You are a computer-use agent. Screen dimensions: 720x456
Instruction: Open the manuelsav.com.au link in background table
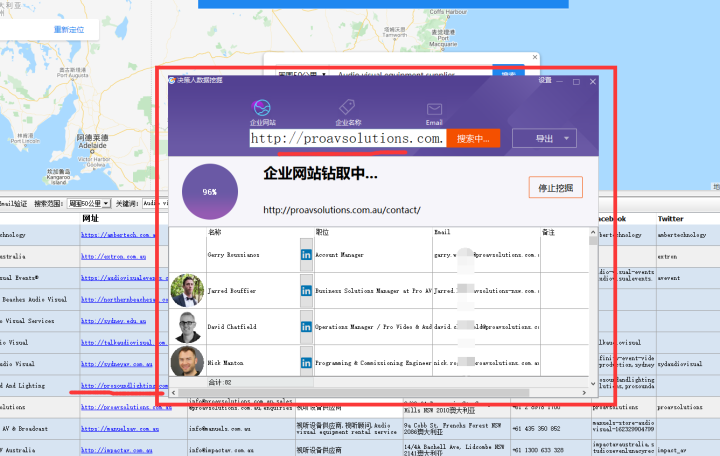(120, 428)
